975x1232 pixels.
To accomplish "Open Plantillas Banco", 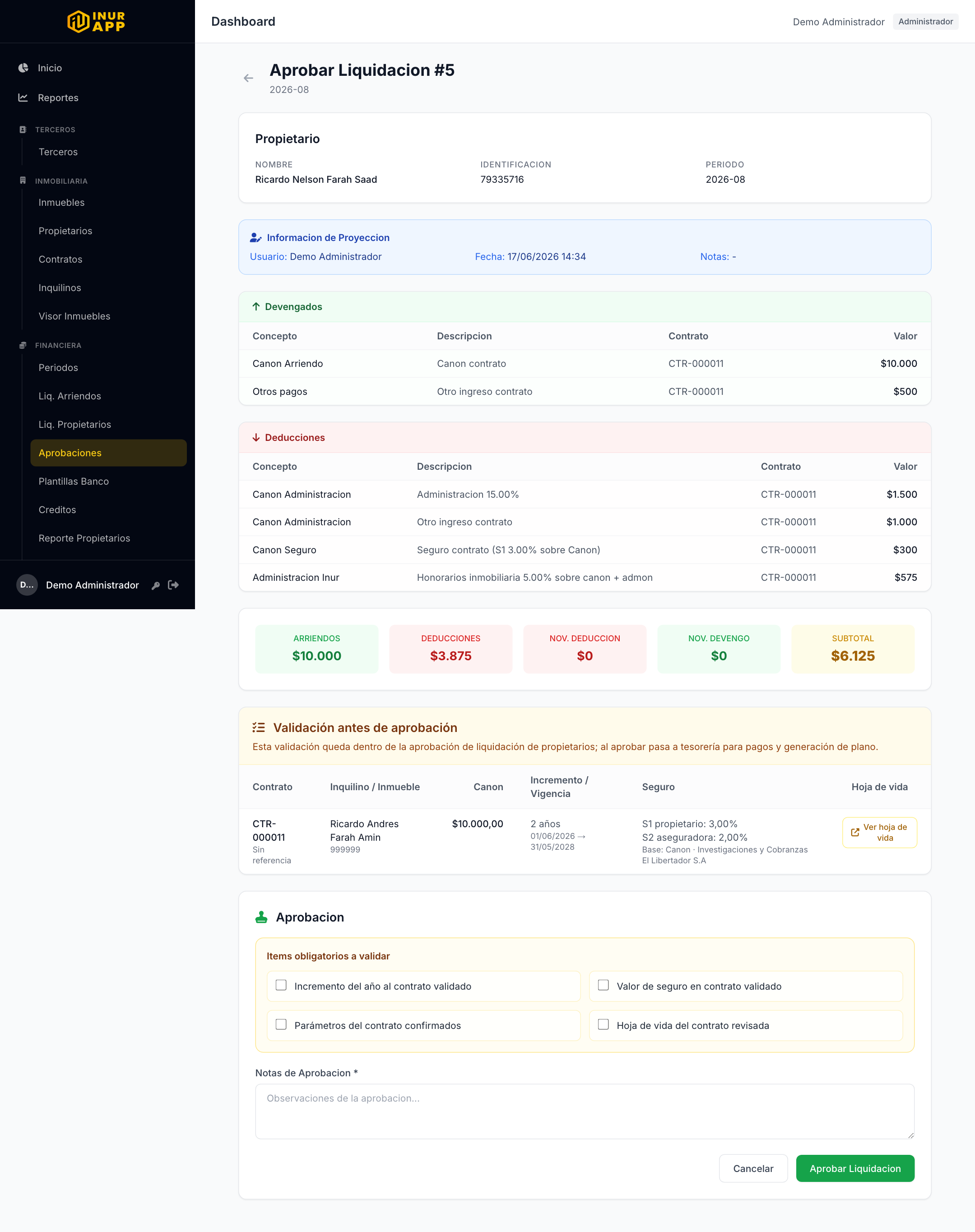I will (108, 482).
